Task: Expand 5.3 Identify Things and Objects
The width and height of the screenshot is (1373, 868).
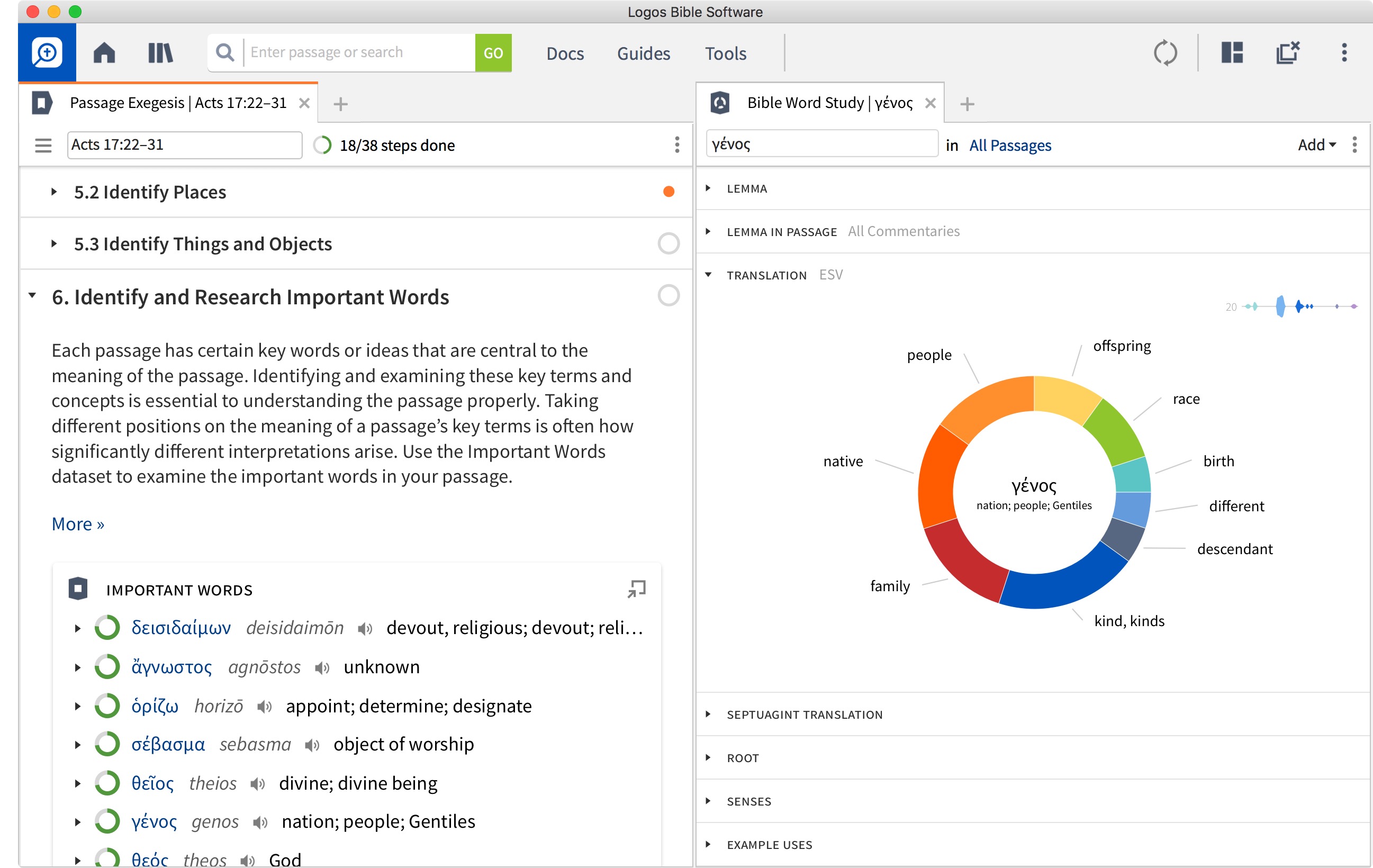Action: pyautogui.click(x=53, y=243)
